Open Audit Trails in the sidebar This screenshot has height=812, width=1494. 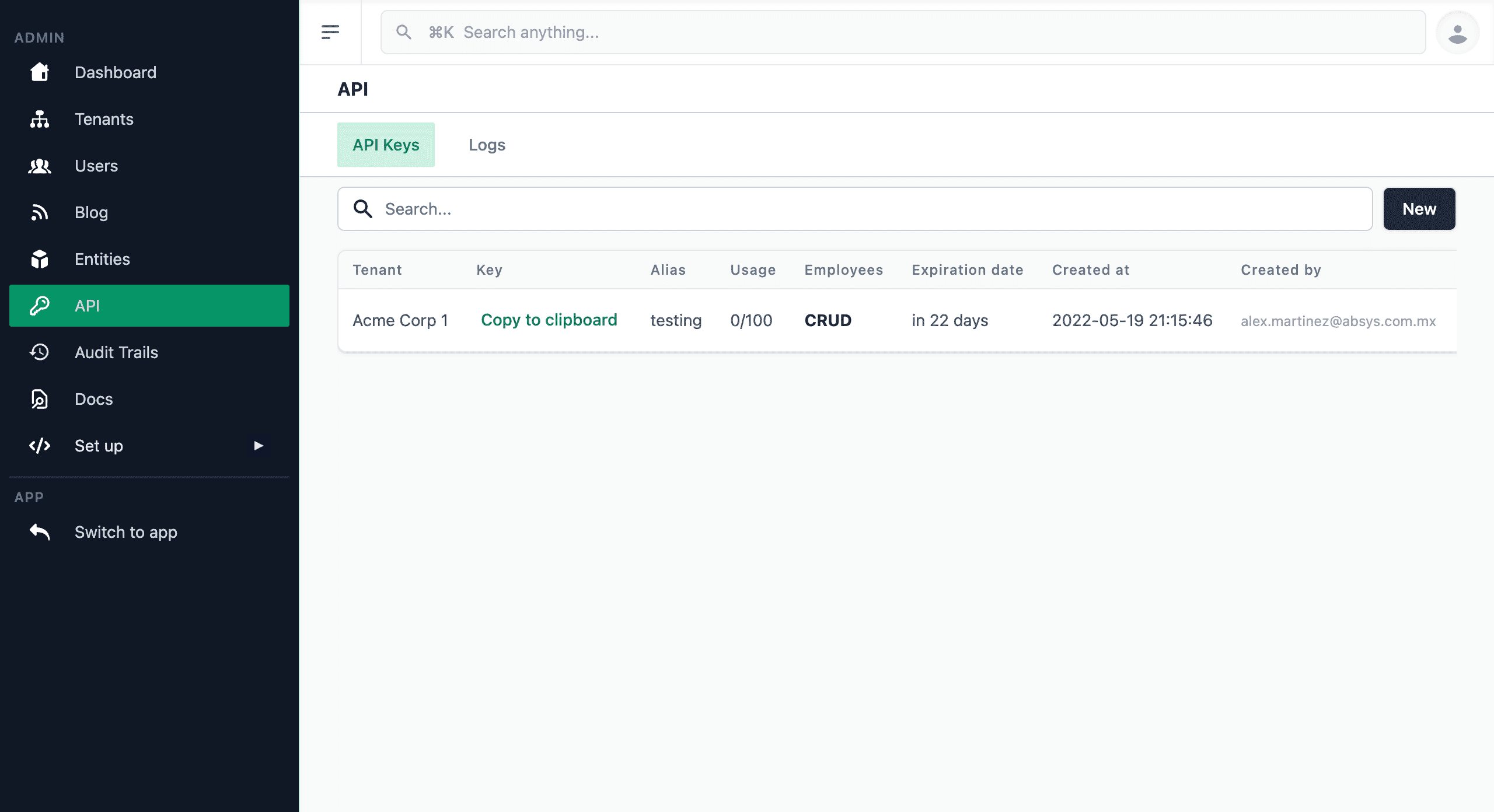(149, 352)
